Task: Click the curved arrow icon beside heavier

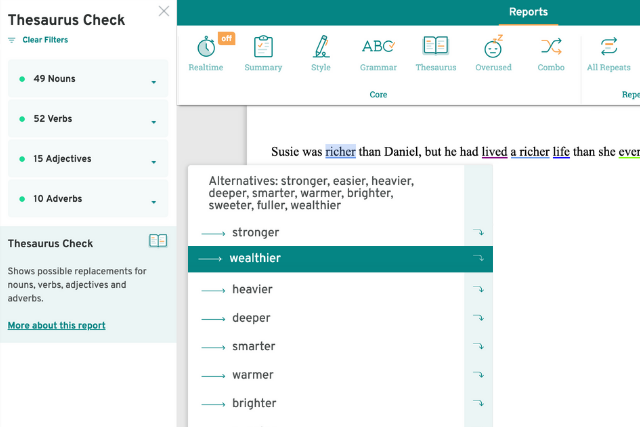Action: pos(478,289)
